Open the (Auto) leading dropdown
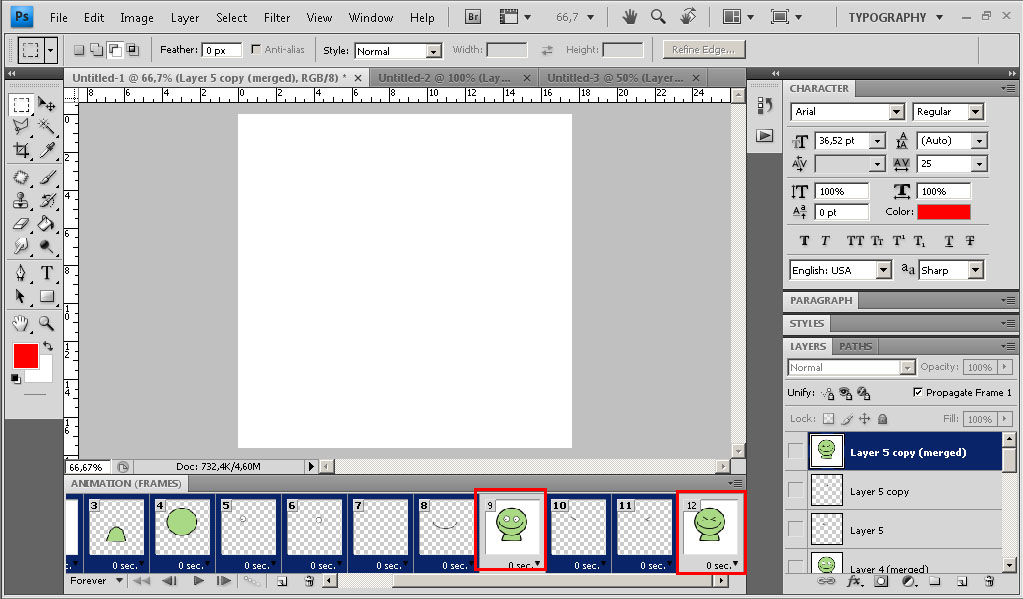This screenshot has width=1023, height=599. (979, 141)
